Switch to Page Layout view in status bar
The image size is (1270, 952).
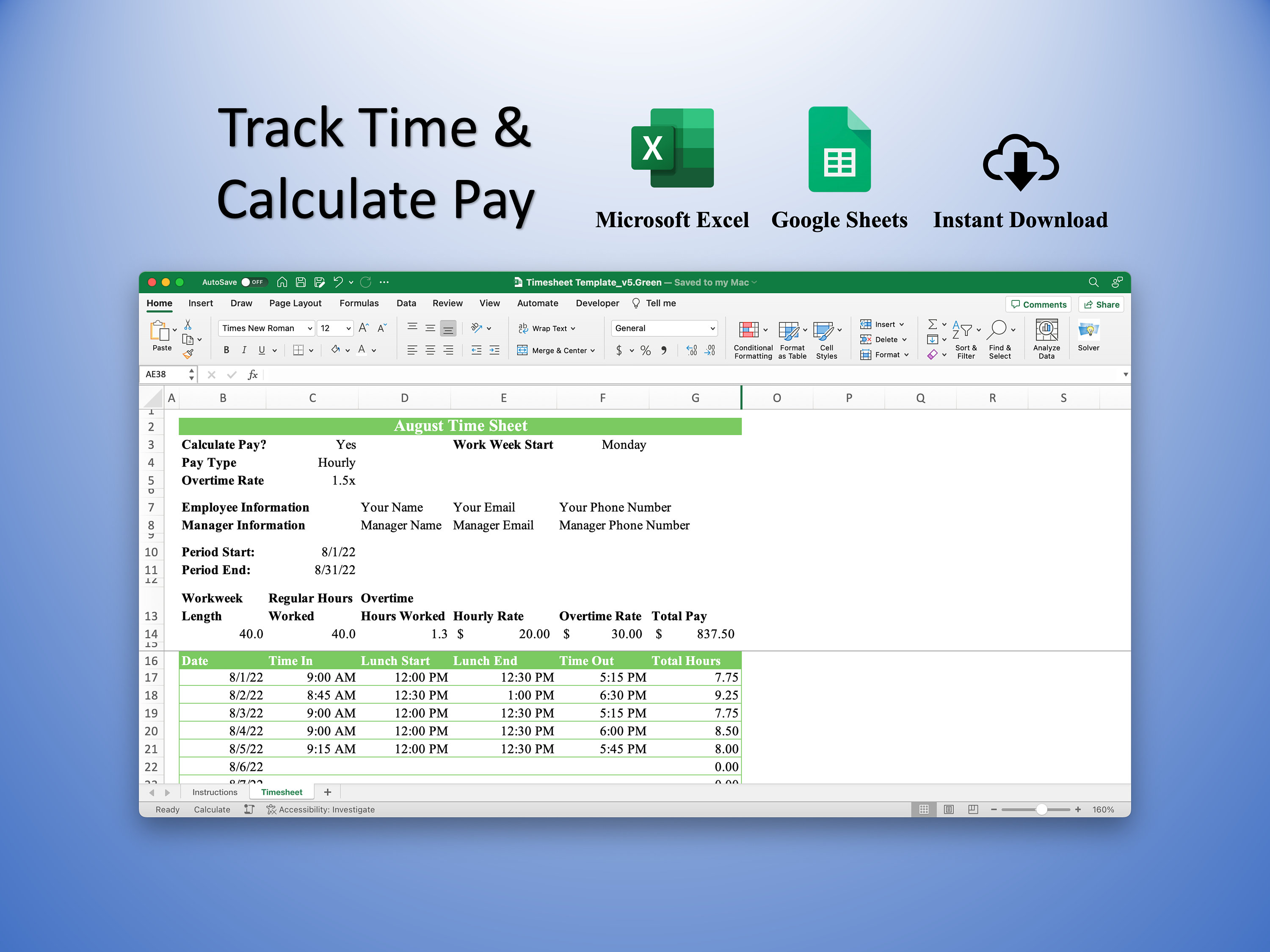click(949, 809)
